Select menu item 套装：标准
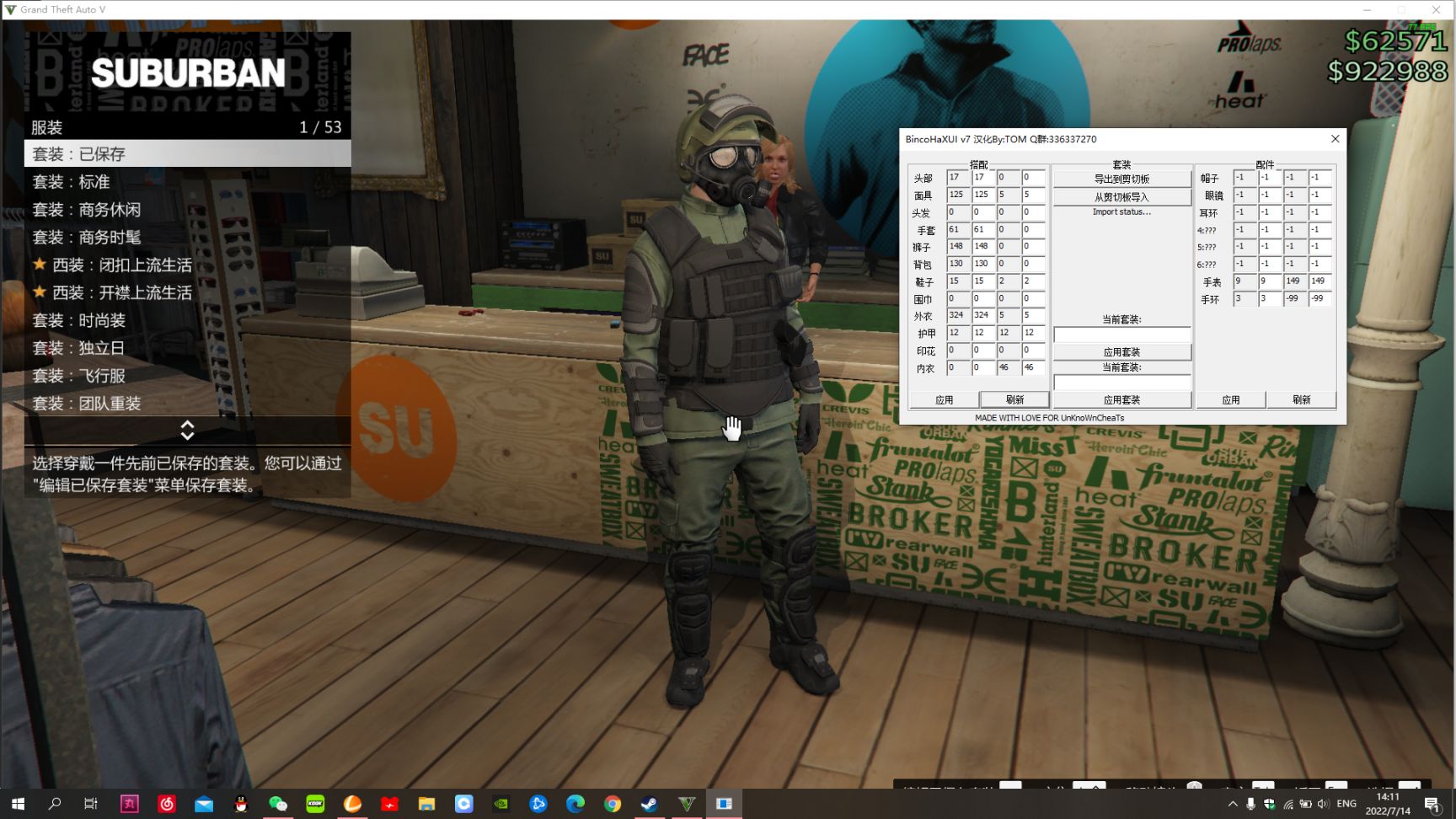Viewport: 1456px width, 819px height. click(187, 181)
